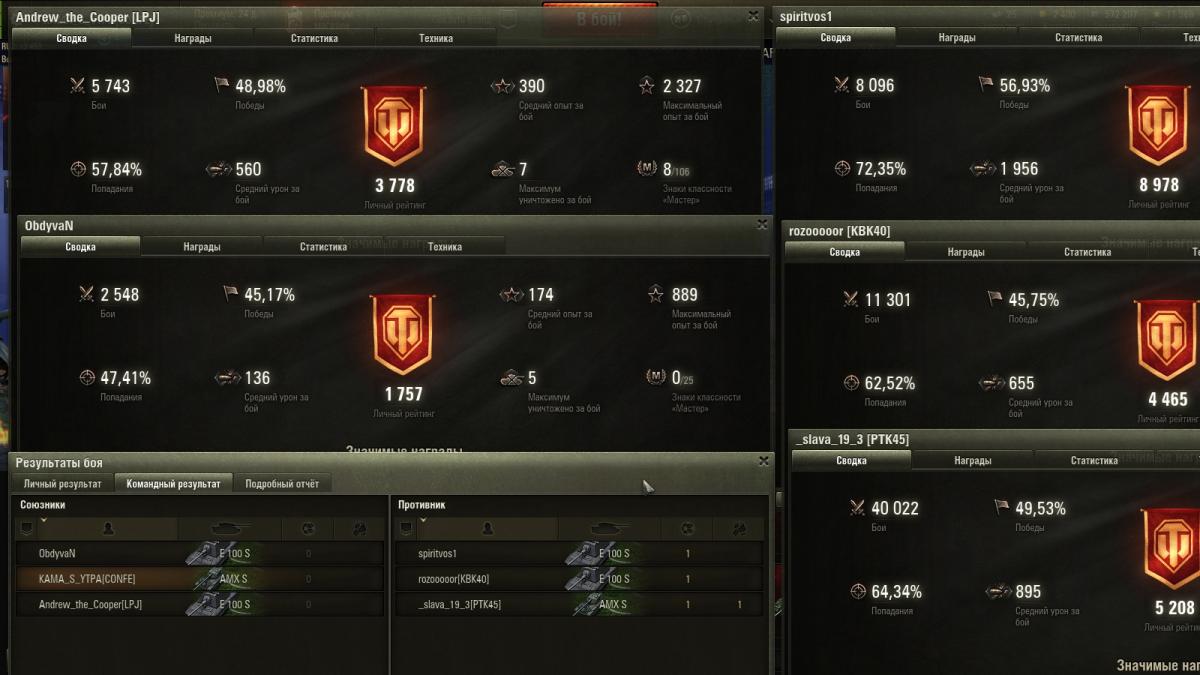The width and height of the screenshot is (1200, 675).
Task: Open Награды tab in Andrew_the_Cooper window
Action: [193, 38]
